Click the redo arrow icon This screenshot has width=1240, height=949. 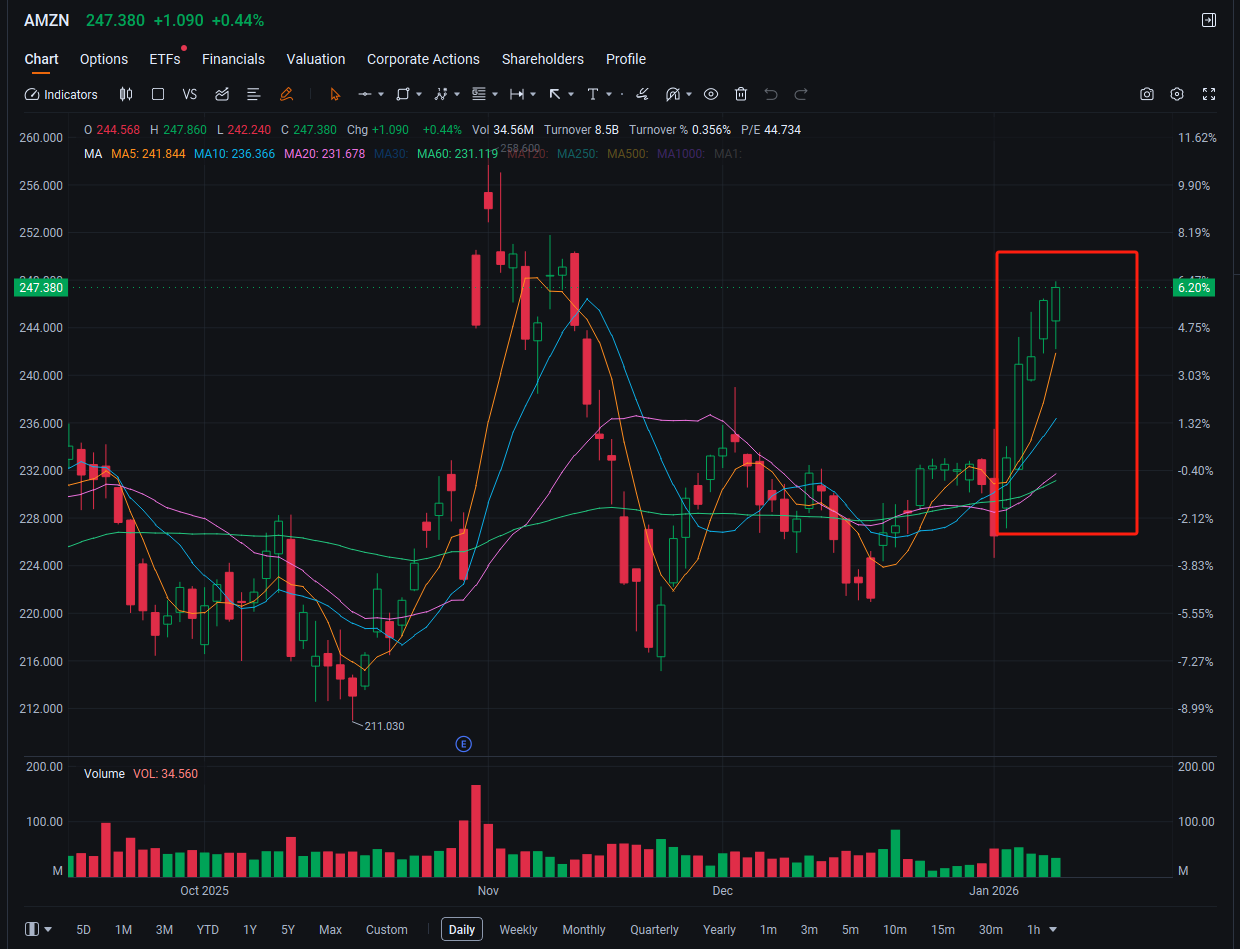(x=801, y=94)
